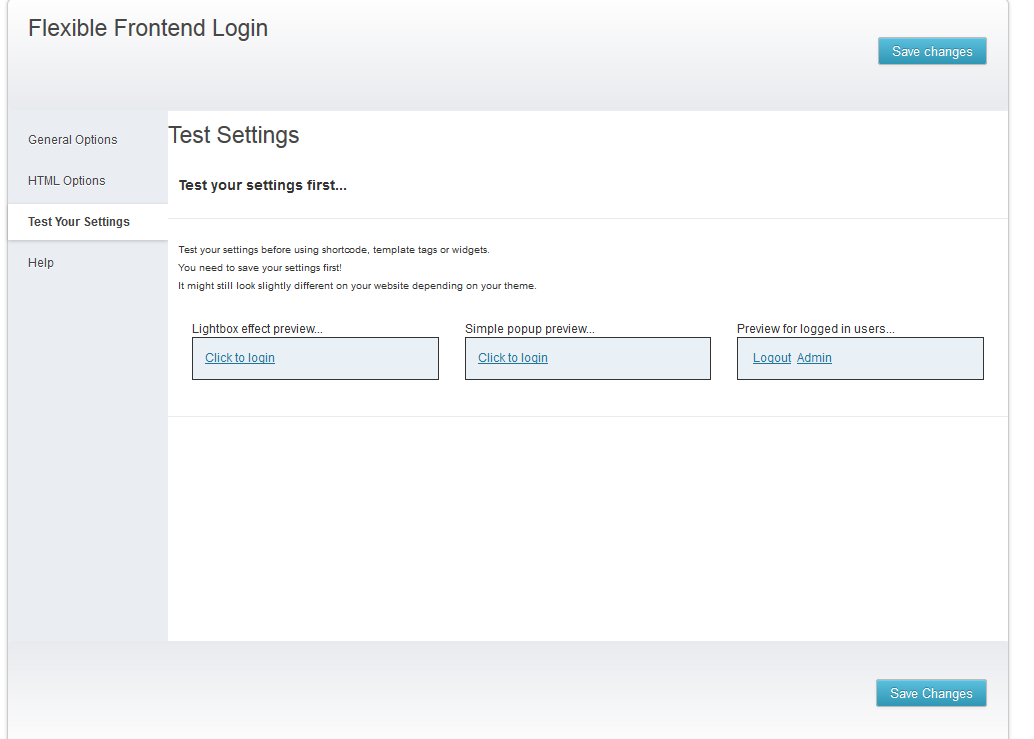Click the 'Test your settings first...' subheading

pos(262,185)
